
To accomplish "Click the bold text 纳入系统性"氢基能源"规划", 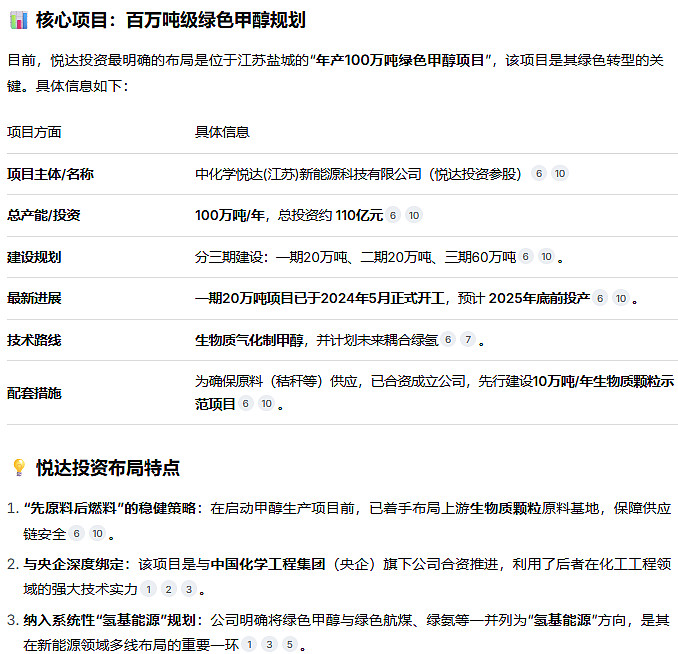I will (110, 620).
